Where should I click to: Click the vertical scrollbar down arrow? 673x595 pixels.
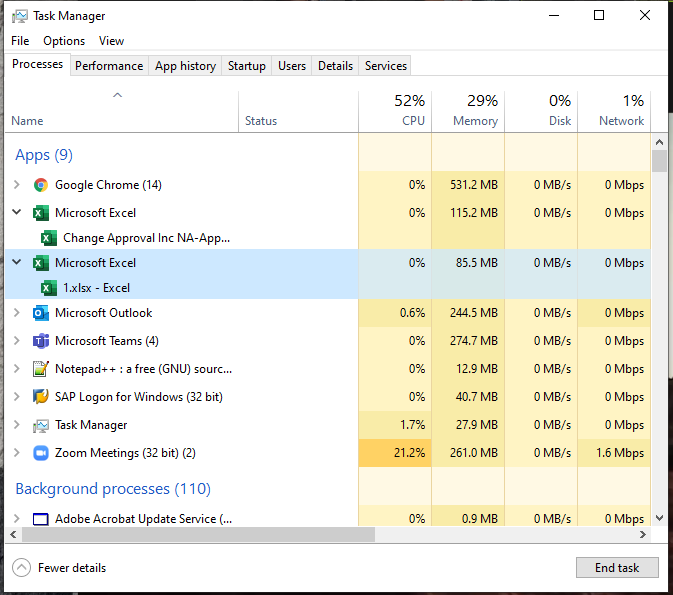(x=659, y=518)
